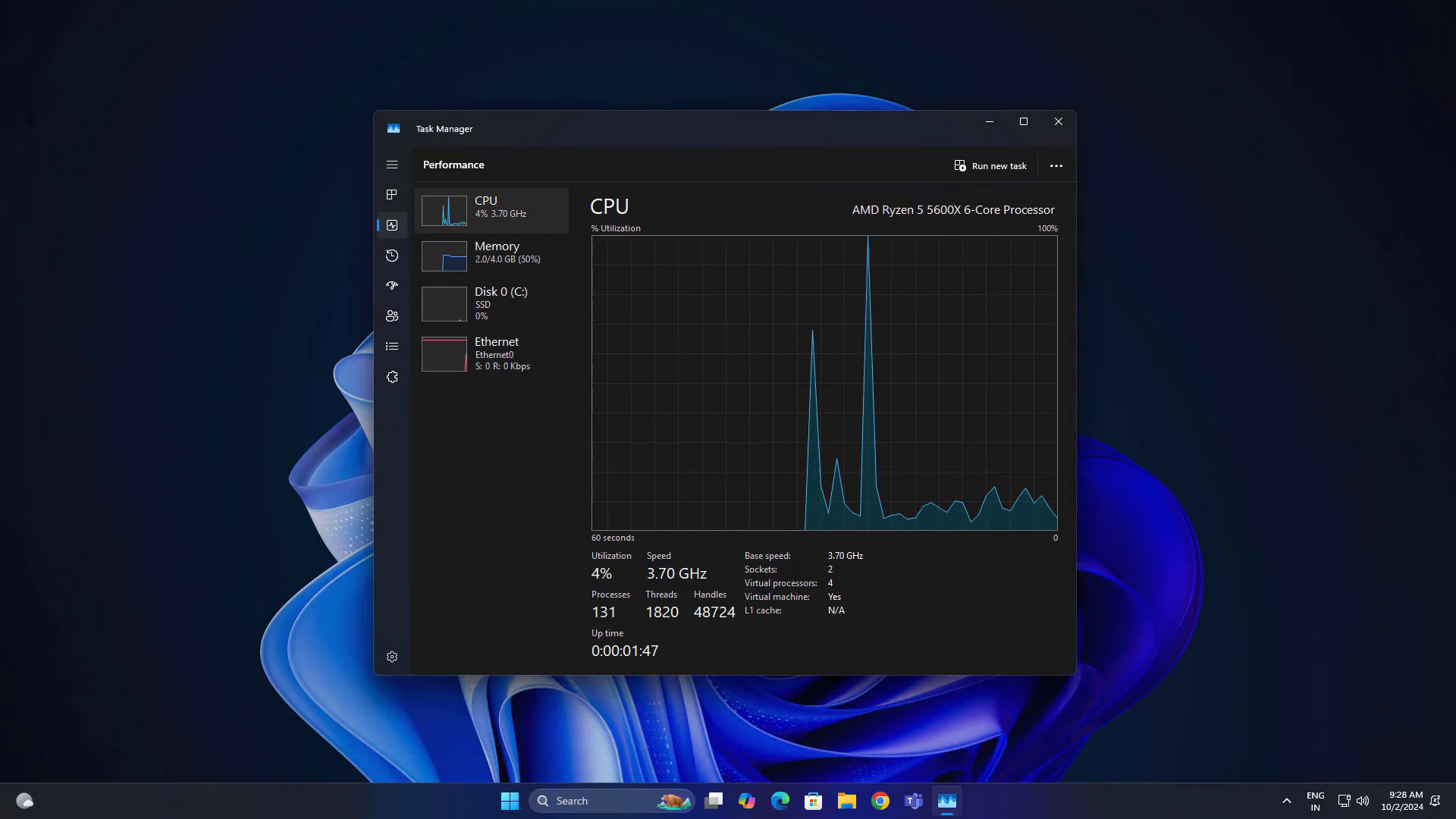Select the Memory performance item
The height and width of the screenshot is (819, 1456).
(491, 256)
